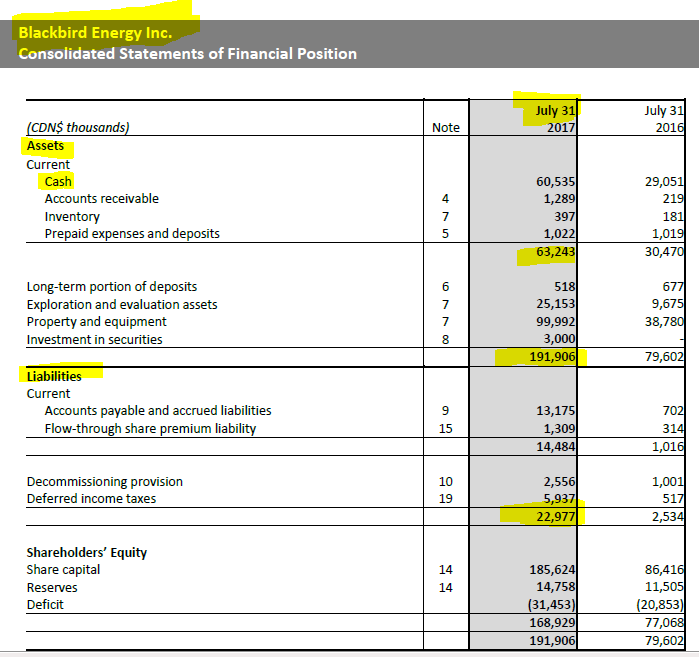This screenshot has height=657, width=699.
Task: Select total equity 2016 value 77,068
Action: point(664,622)
